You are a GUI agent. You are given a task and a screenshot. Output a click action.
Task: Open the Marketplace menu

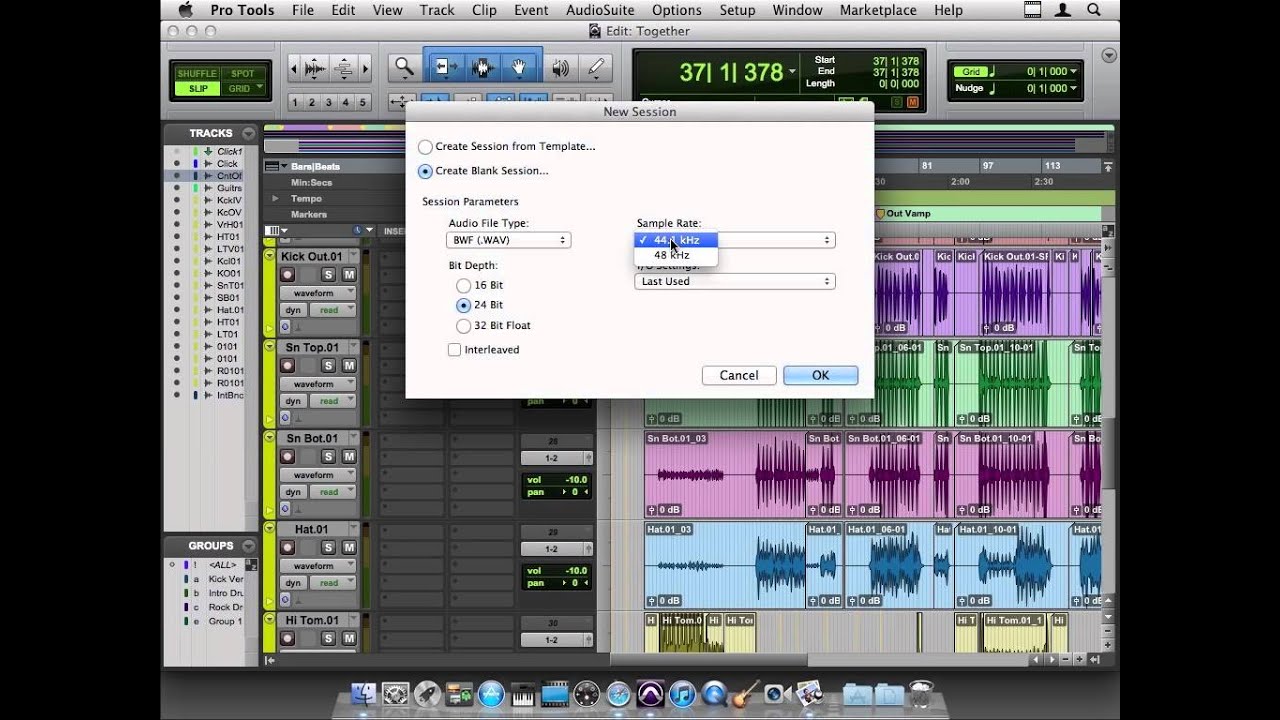[878, 10]
